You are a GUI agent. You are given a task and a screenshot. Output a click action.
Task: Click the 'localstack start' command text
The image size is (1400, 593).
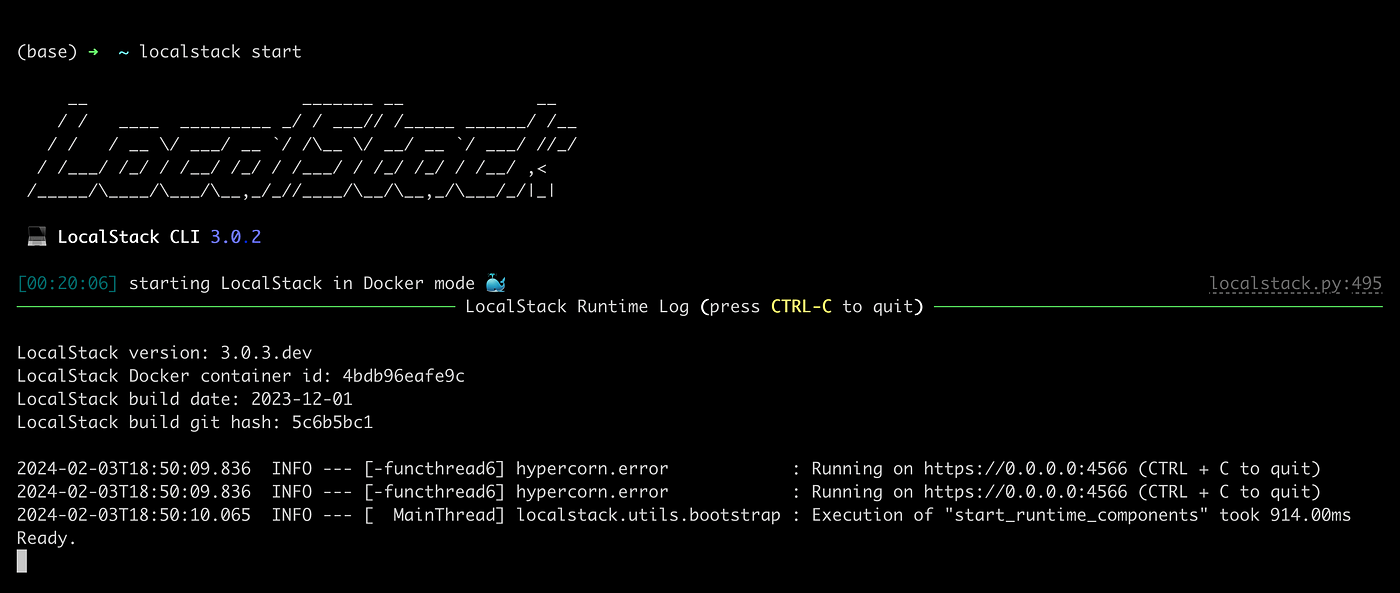(x=220, y=51)
